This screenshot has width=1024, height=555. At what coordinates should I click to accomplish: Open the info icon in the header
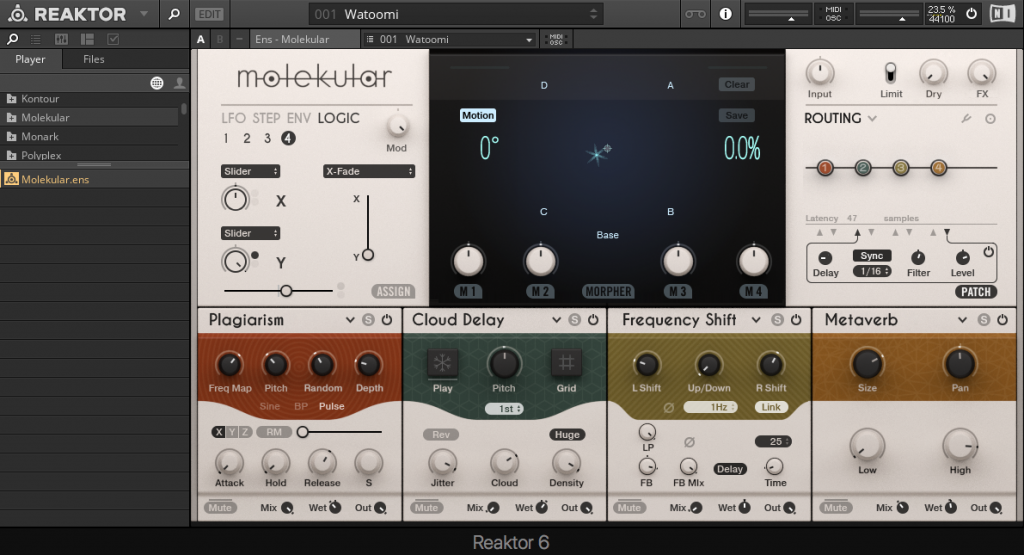[x=726, y=14]
